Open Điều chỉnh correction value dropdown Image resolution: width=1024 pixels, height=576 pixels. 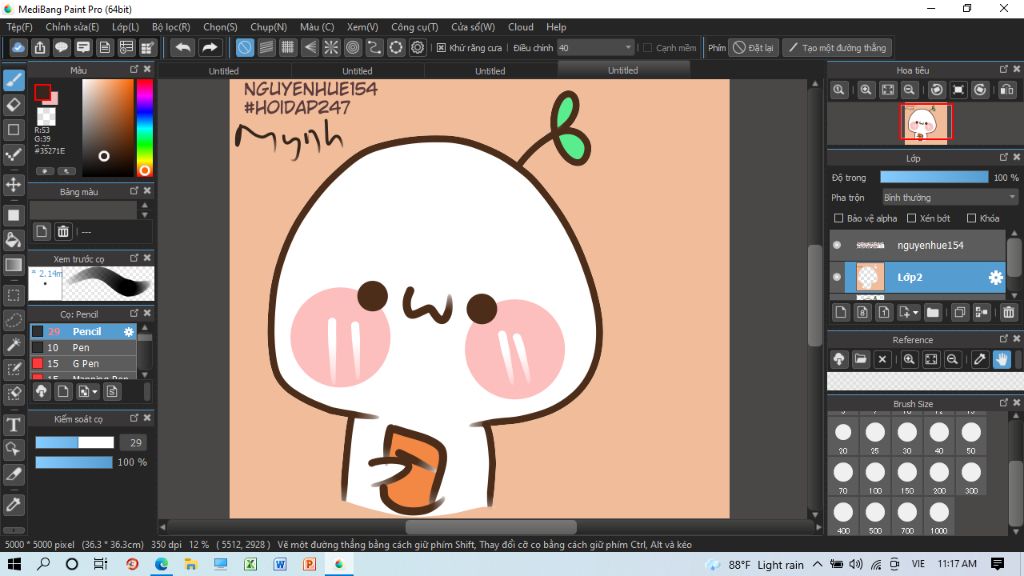pyautogui.click(x=596, y=48)
